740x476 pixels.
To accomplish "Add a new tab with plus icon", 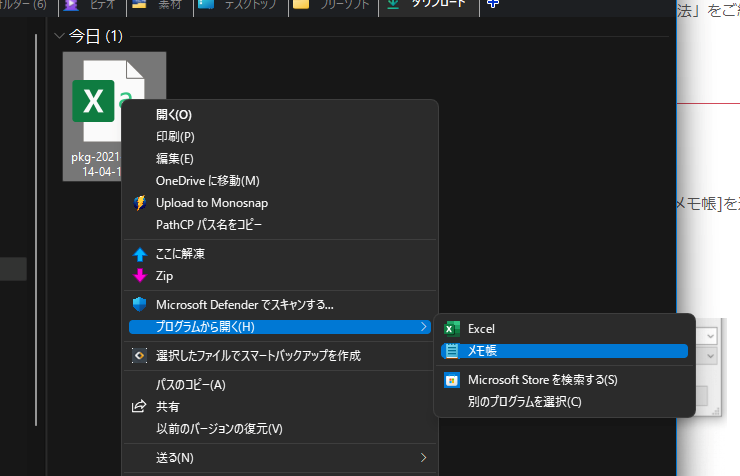I will pos(493,4).
